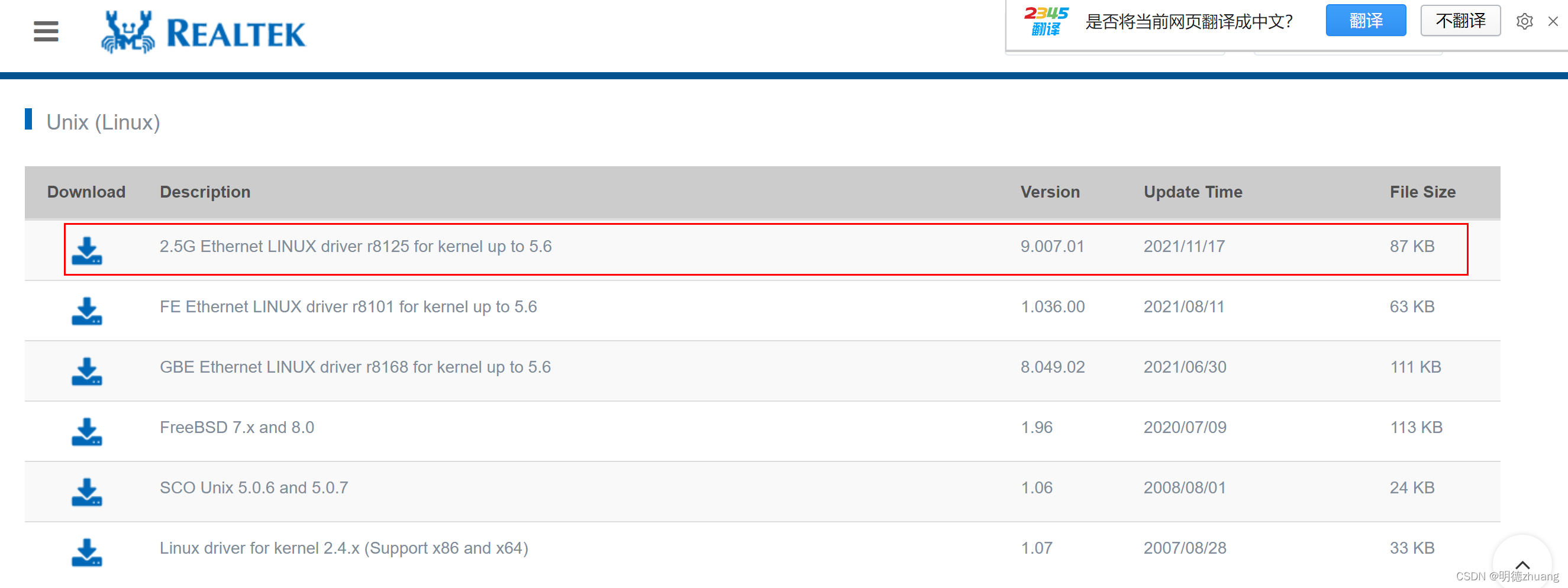1568x588 pixels.
Task: Click version 1.036.00
Action: [1053, 306]
